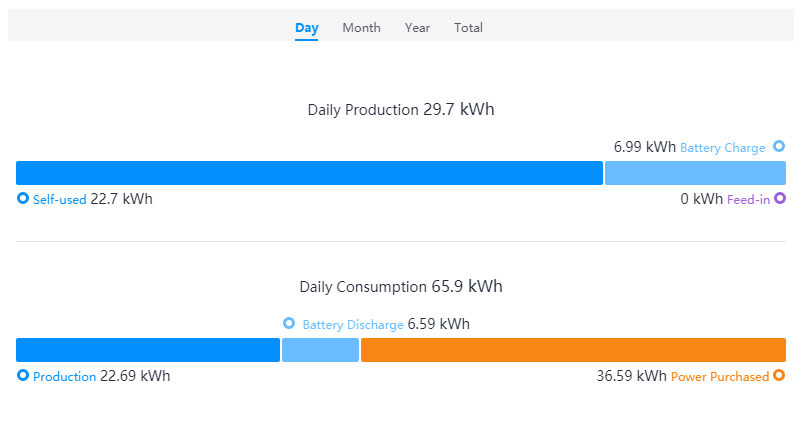
Task: Click the Daily Consumption 65.9 kWh heading
Action: point(401,287)
